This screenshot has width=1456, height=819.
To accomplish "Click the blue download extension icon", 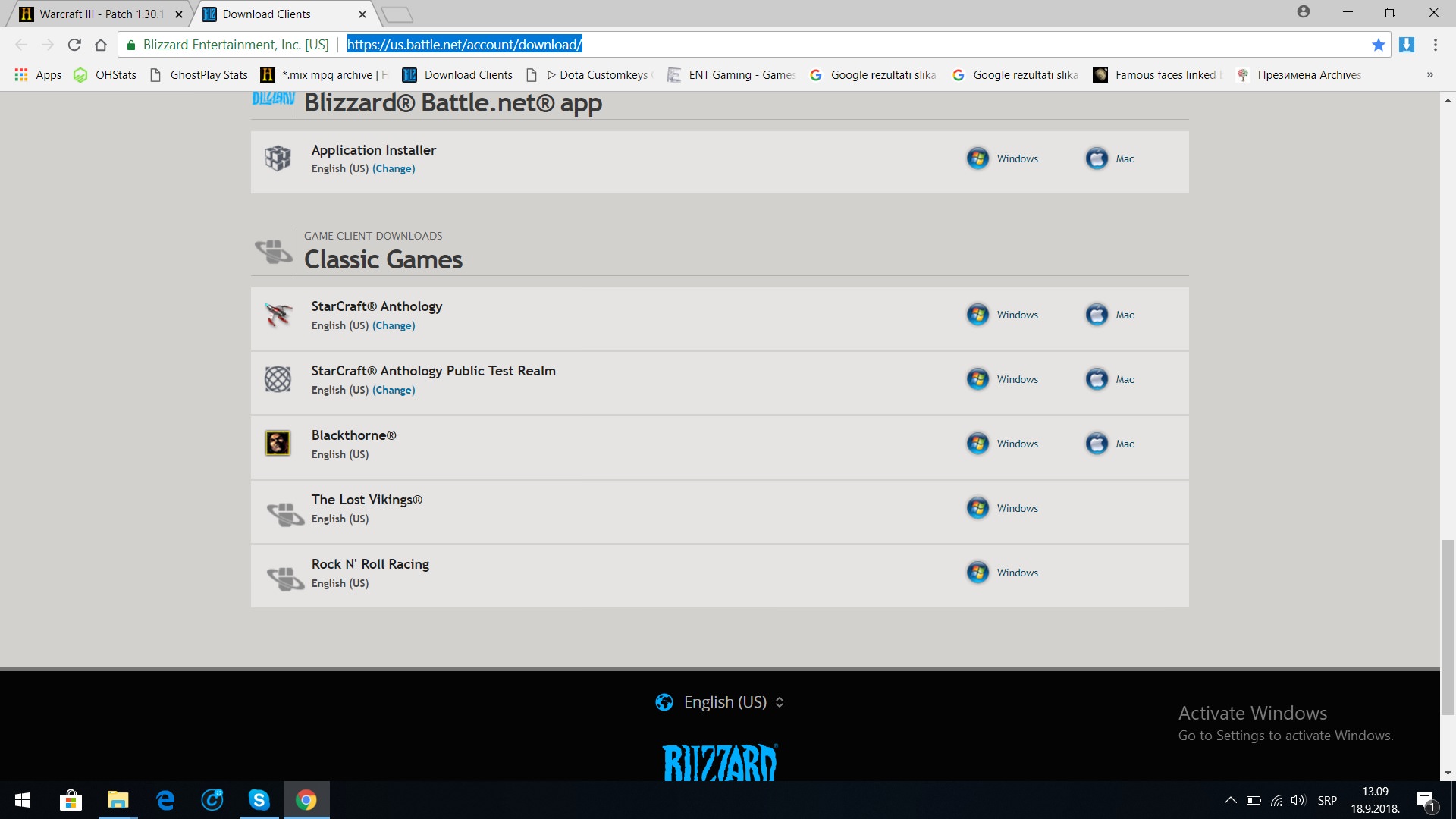I will coord(1407,45).
